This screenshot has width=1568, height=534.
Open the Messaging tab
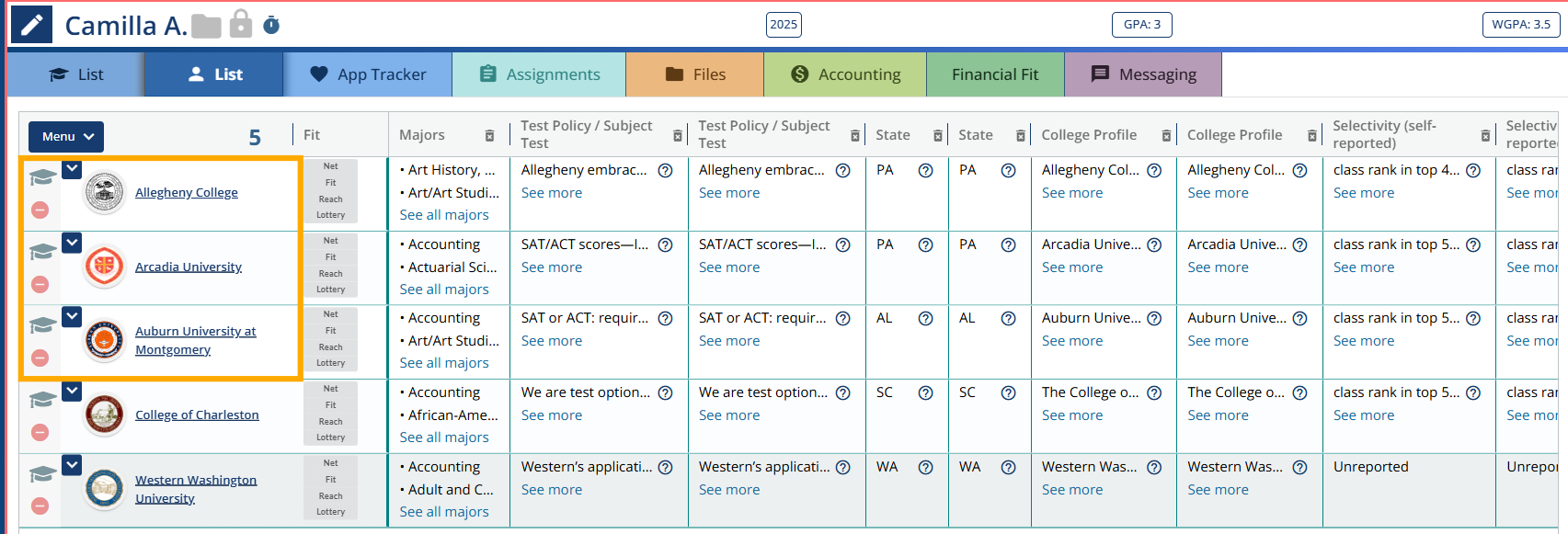pos(1143,74)
